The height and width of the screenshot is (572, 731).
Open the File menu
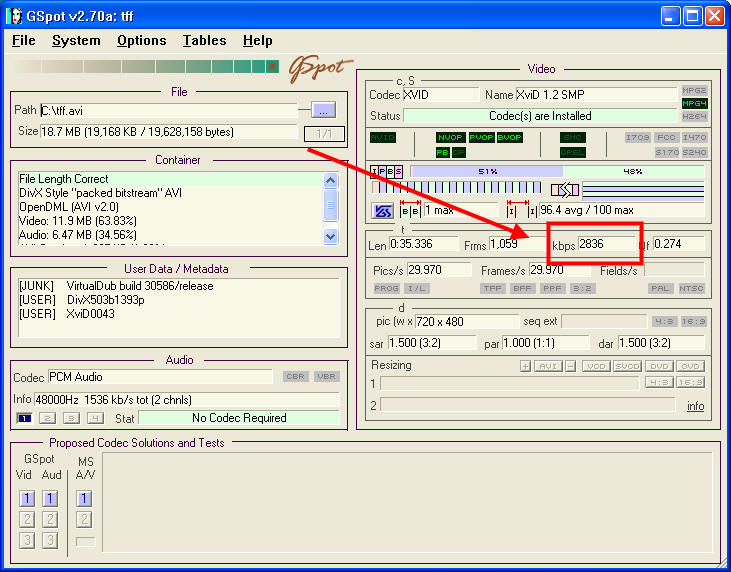coord(24,41)
